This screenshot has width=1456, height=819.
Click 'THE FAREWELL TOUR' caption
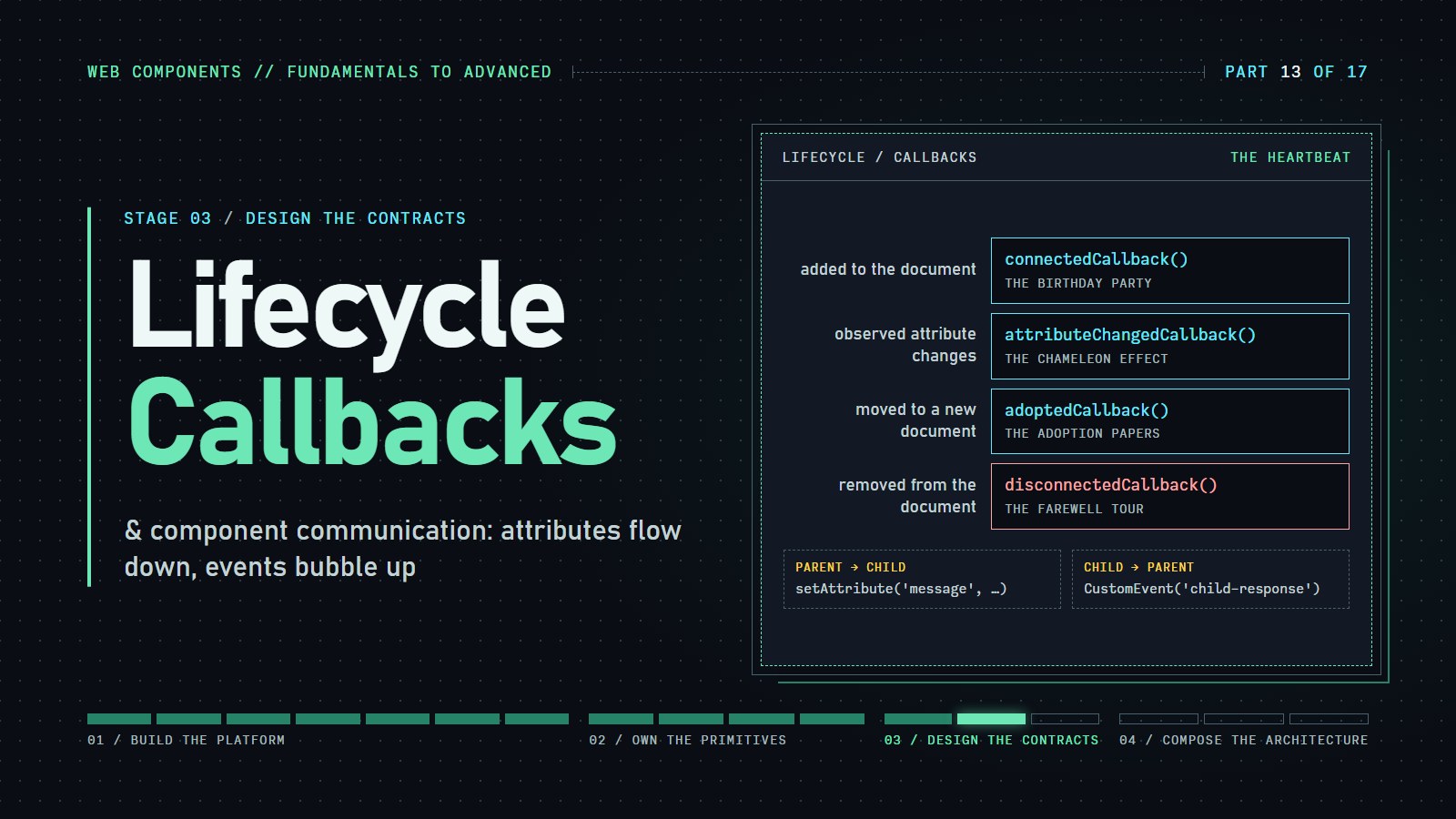pyautogui.click(x=1074, y=509)
